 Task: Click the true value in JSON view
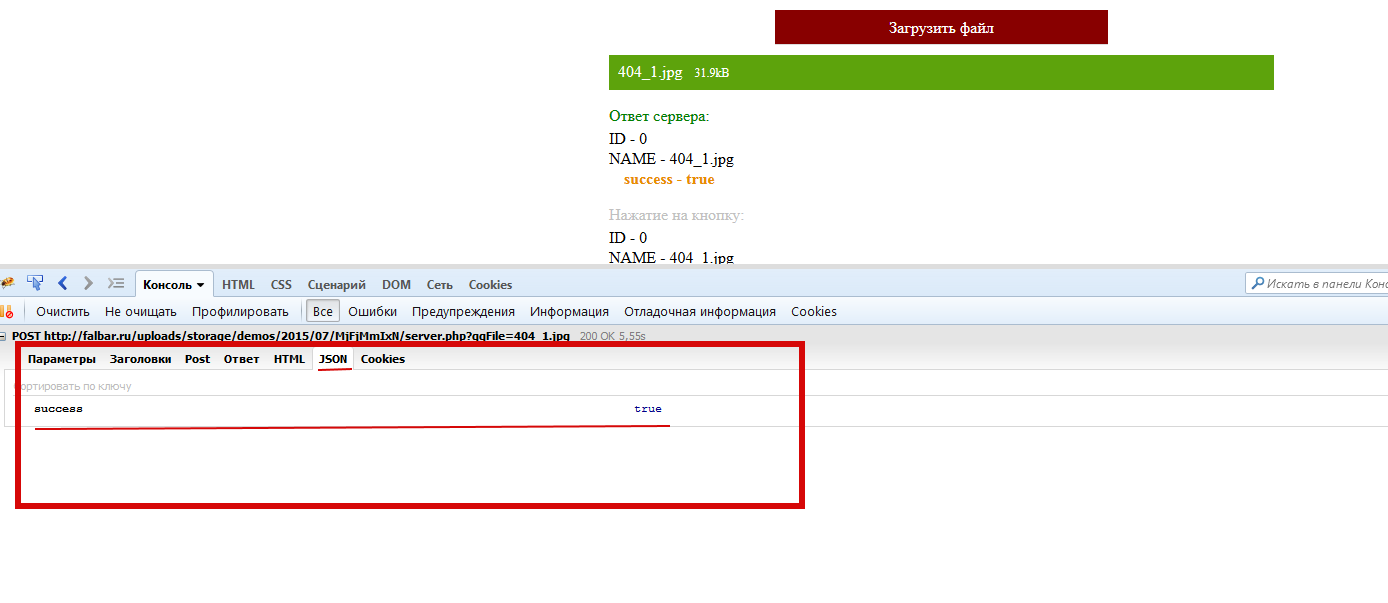click(648, 409)
